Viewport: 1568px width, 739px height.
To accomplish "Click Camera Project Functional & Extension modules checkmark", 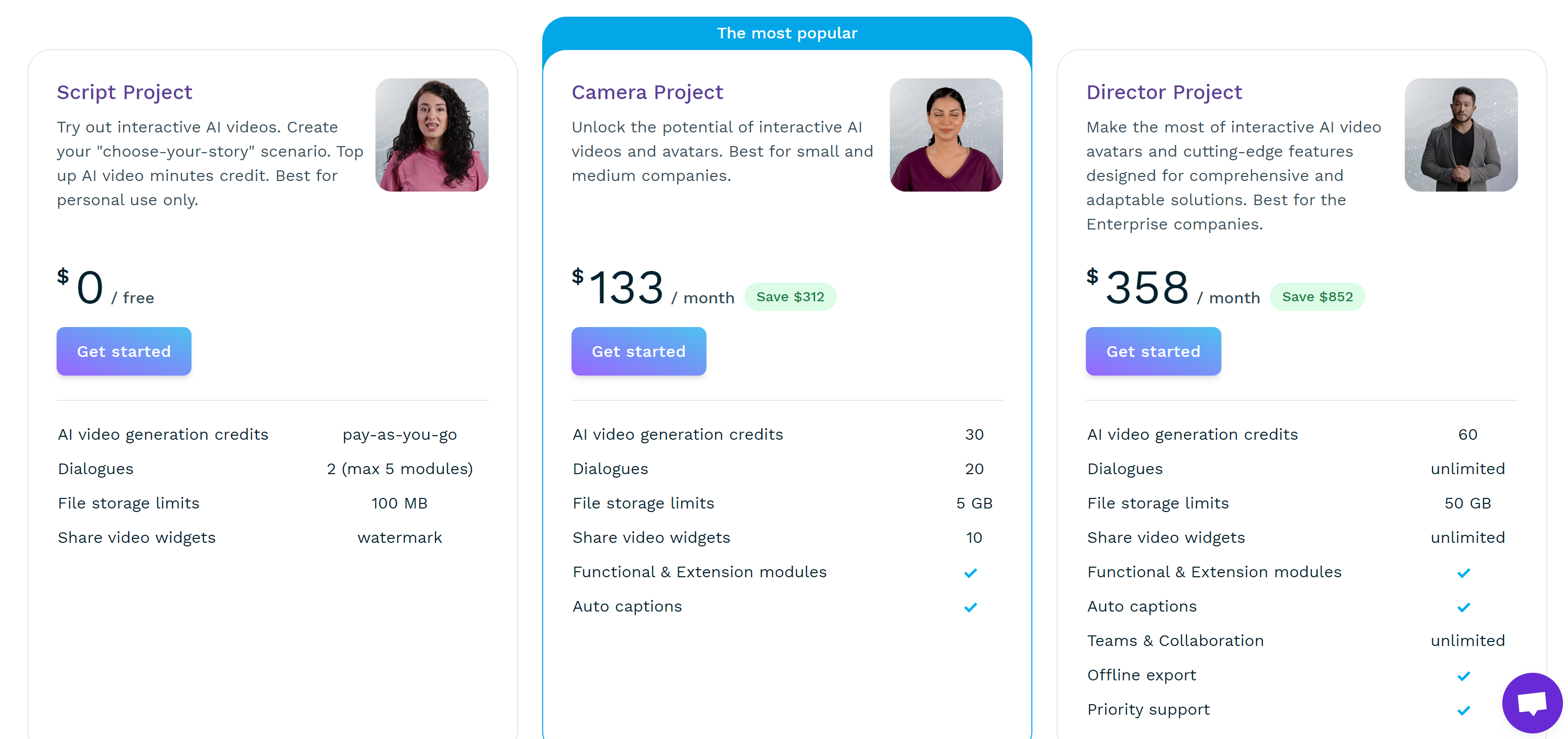I will 970,573.
